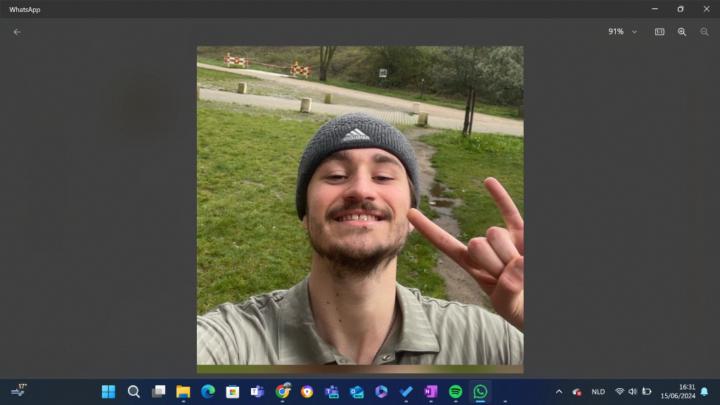Close the WhatsApp image viewer window

(706, 9)
